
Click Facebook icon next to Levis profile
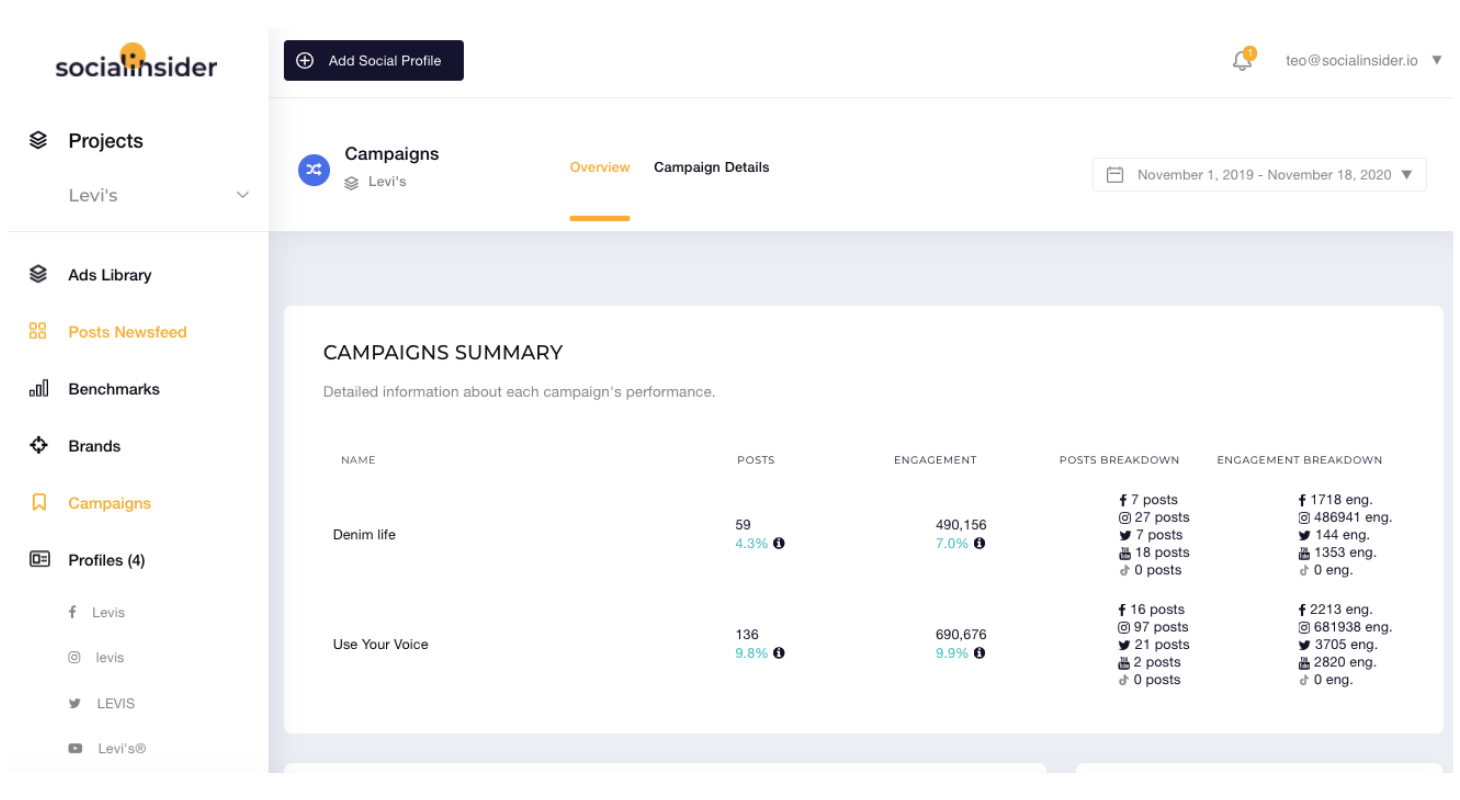point(74,612)
